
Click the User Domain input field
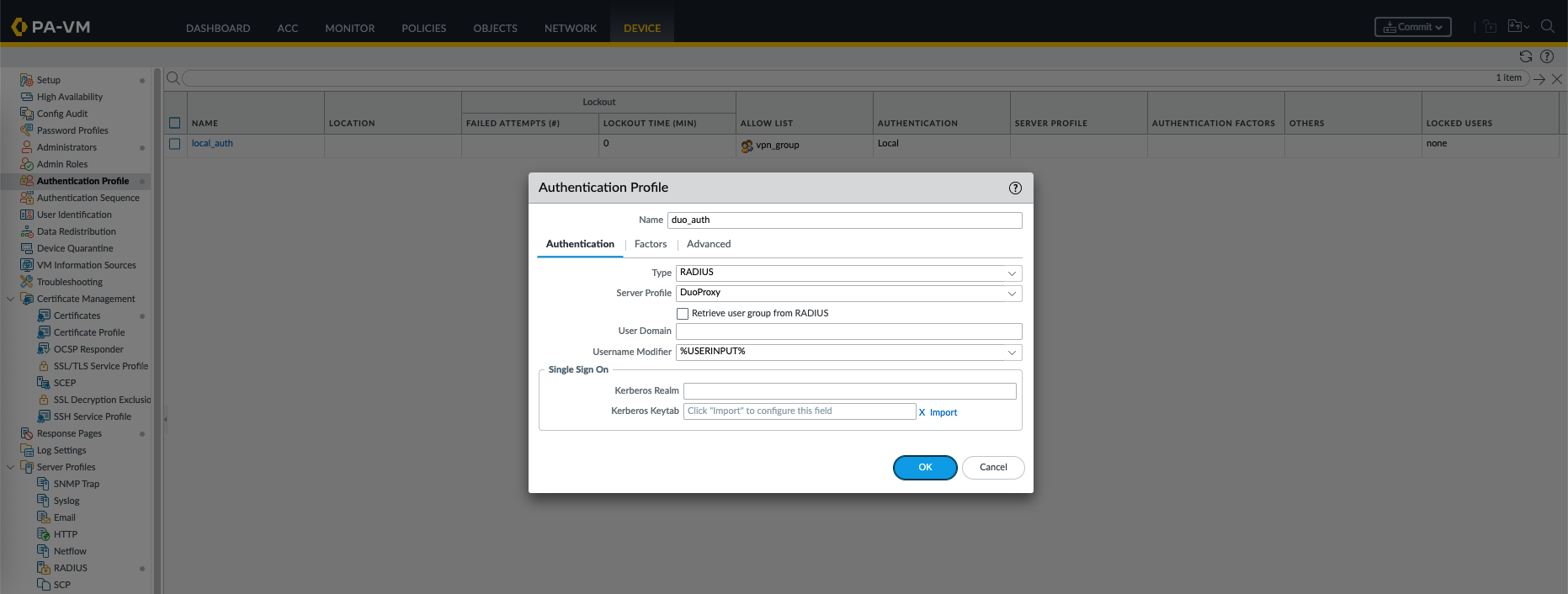pos(848,331)
